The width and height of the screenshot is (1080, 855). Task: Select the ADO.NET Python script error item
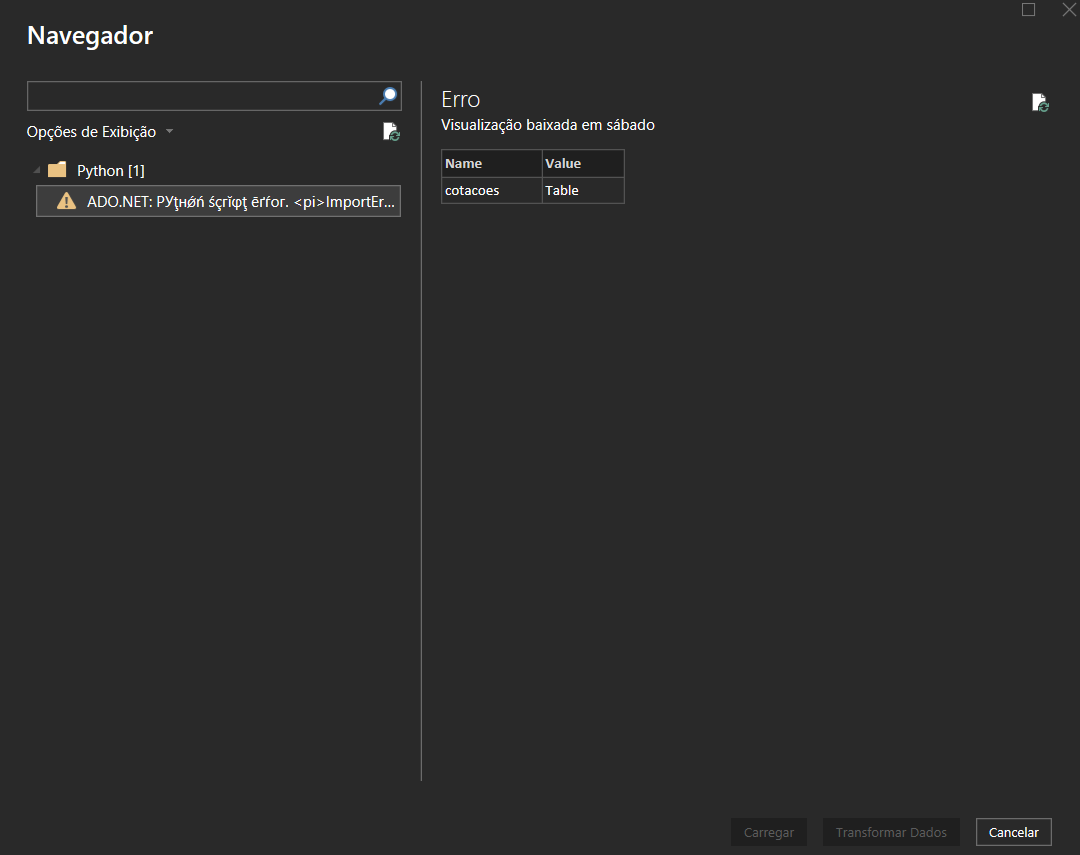pos(218,201)
